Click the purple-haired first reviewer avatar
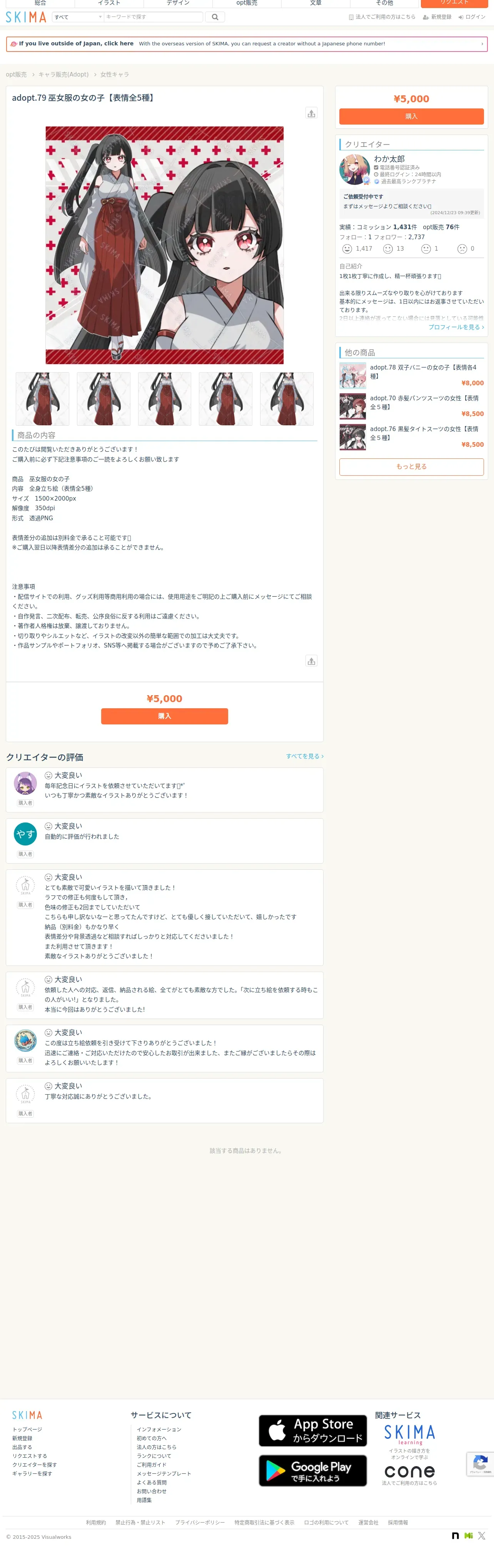494x1568 pixels. (x=25, y=783)
